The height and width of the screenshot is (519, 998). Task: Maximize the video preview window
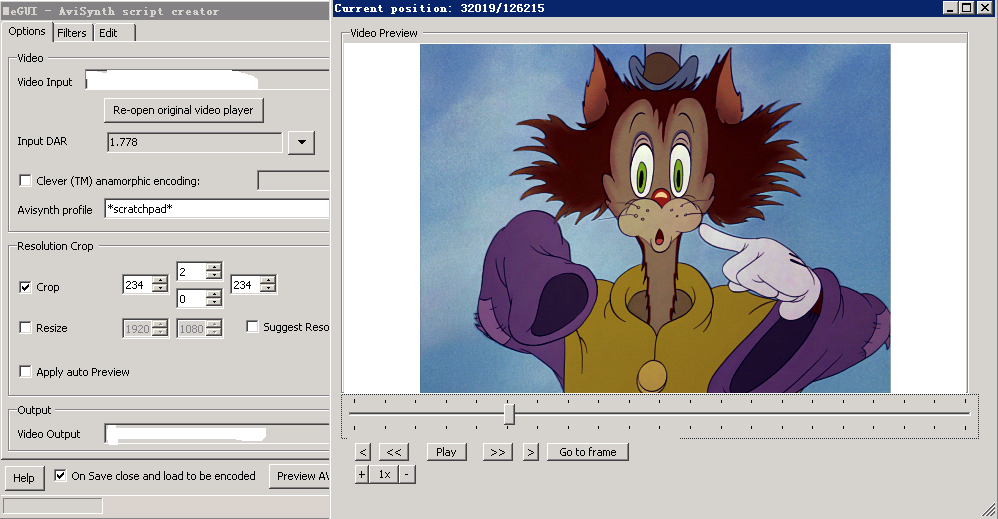966,8
